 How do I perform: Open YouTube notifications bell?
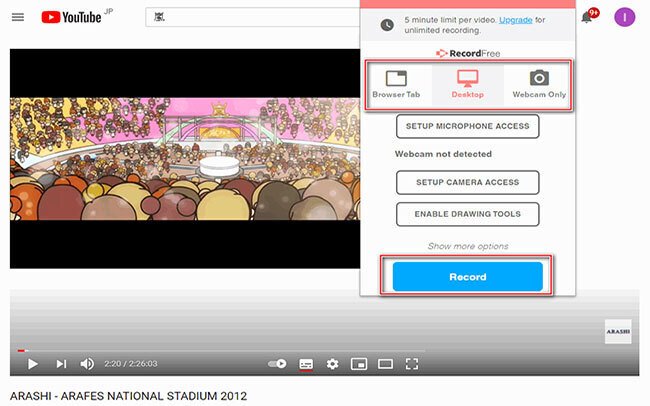[x=587, y=17]
